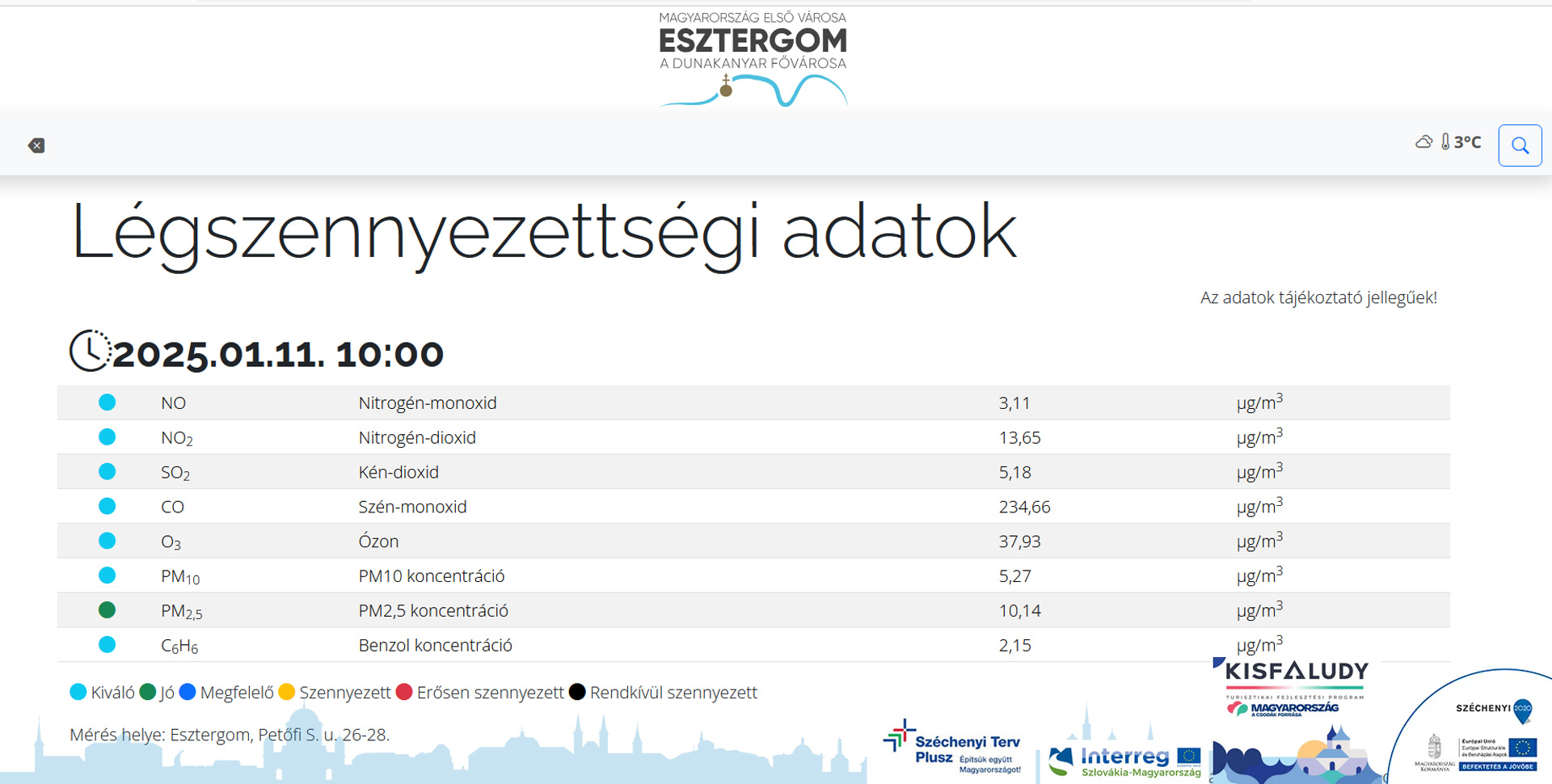Click the backspace-style icon on the left
Viewport: 1552px width, 784px height.
tap(36, 145)
